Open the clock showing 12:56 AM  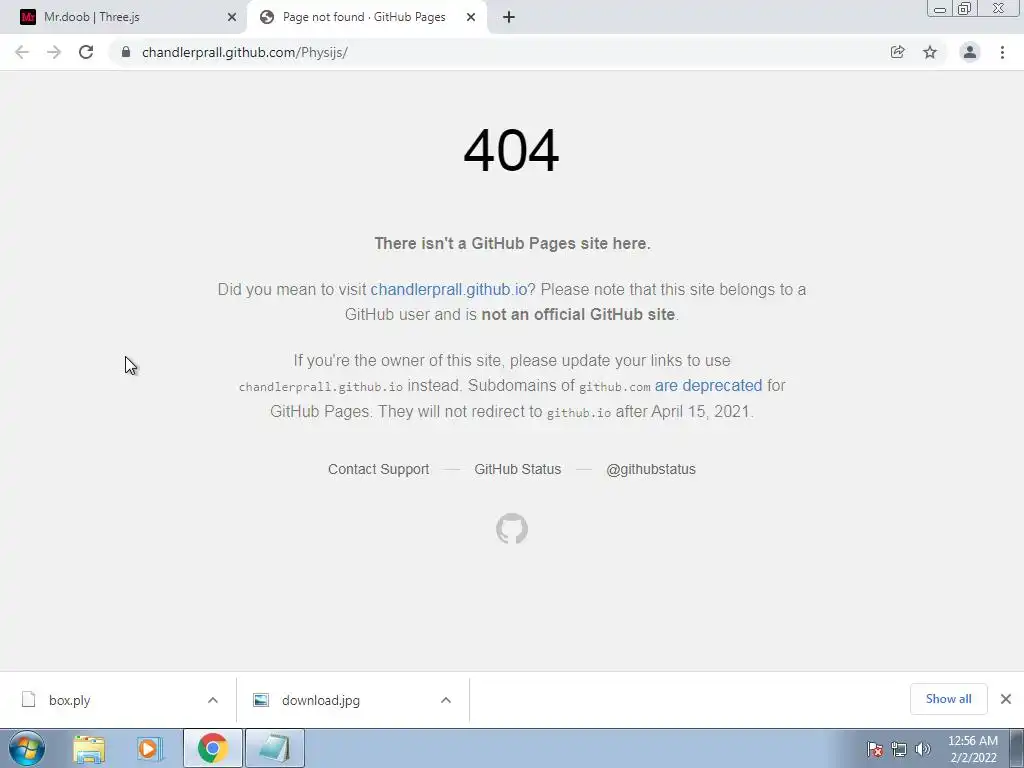[973, 749]
